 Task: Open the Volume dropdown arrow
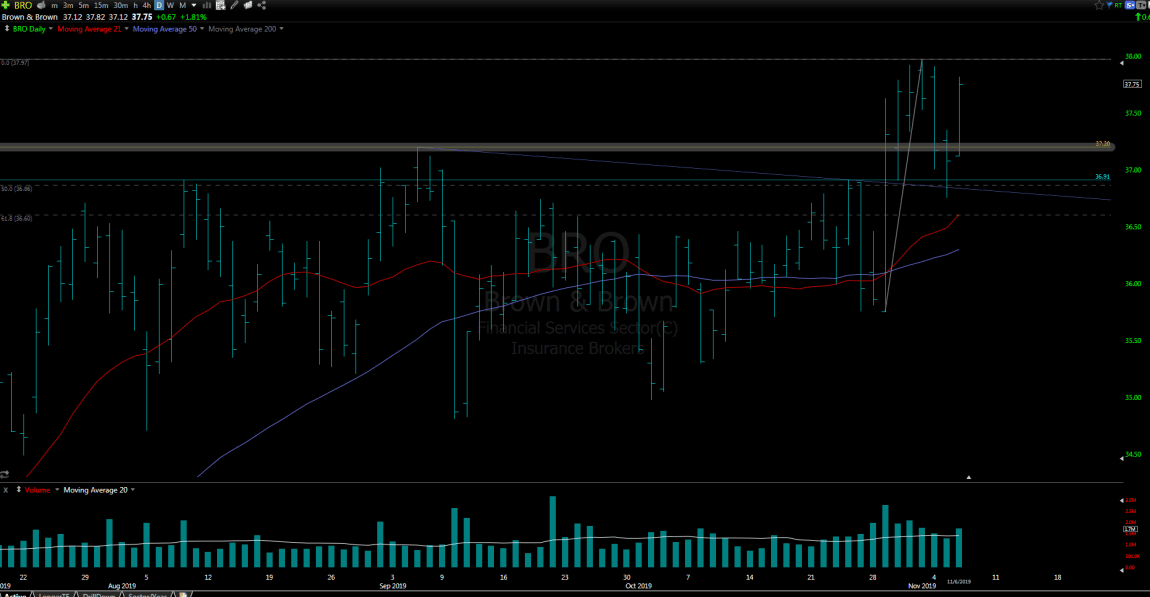[x=57, y=489]
